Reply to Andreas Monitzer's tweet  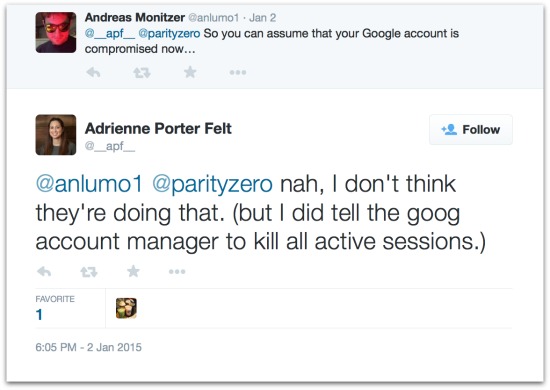pos(93,73)
